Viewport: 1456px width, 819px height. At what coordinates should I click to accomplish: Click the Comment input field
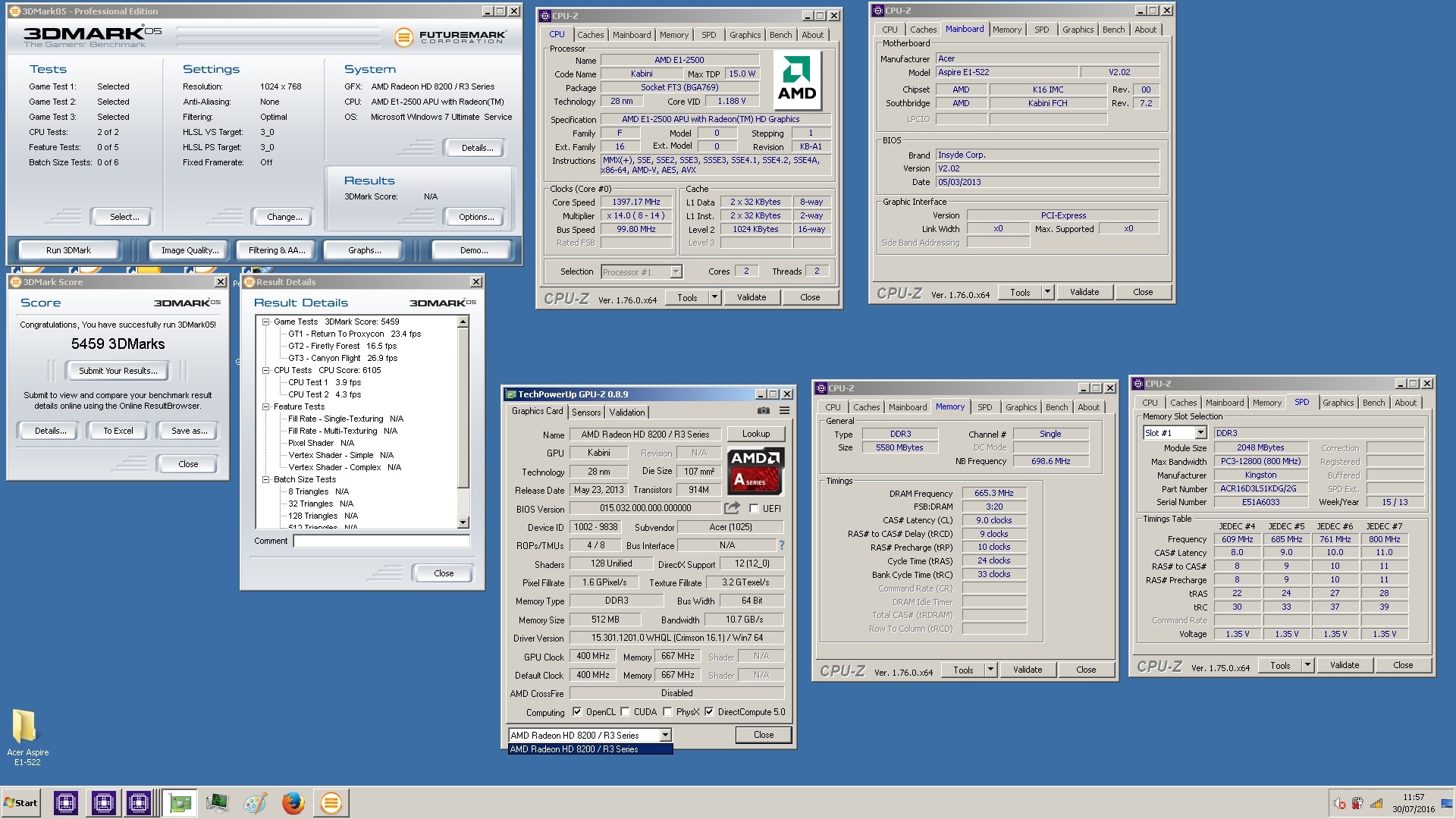(381, 541)
